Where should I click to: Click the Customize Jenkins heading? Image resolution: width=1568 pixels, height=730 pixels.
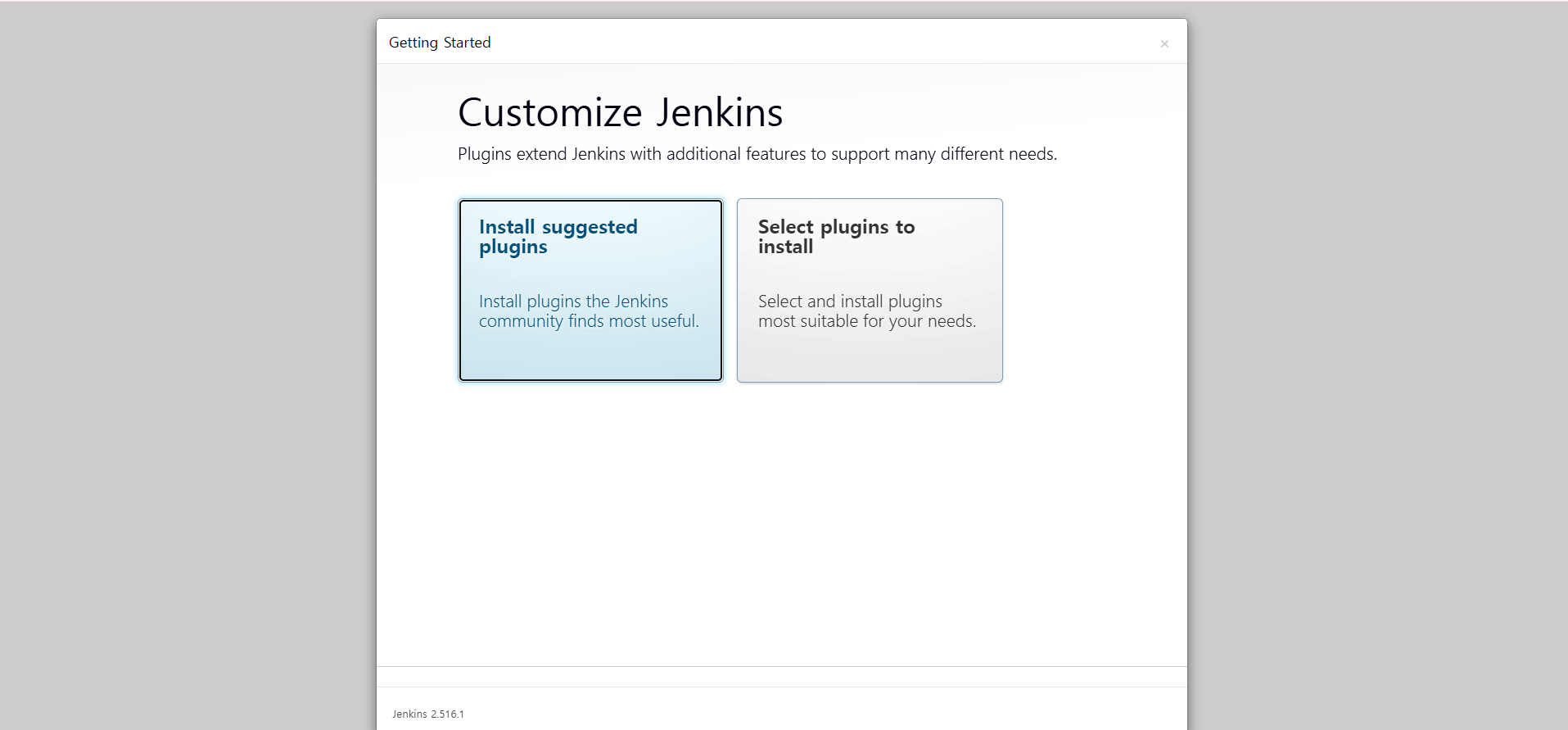click(620, 112)
